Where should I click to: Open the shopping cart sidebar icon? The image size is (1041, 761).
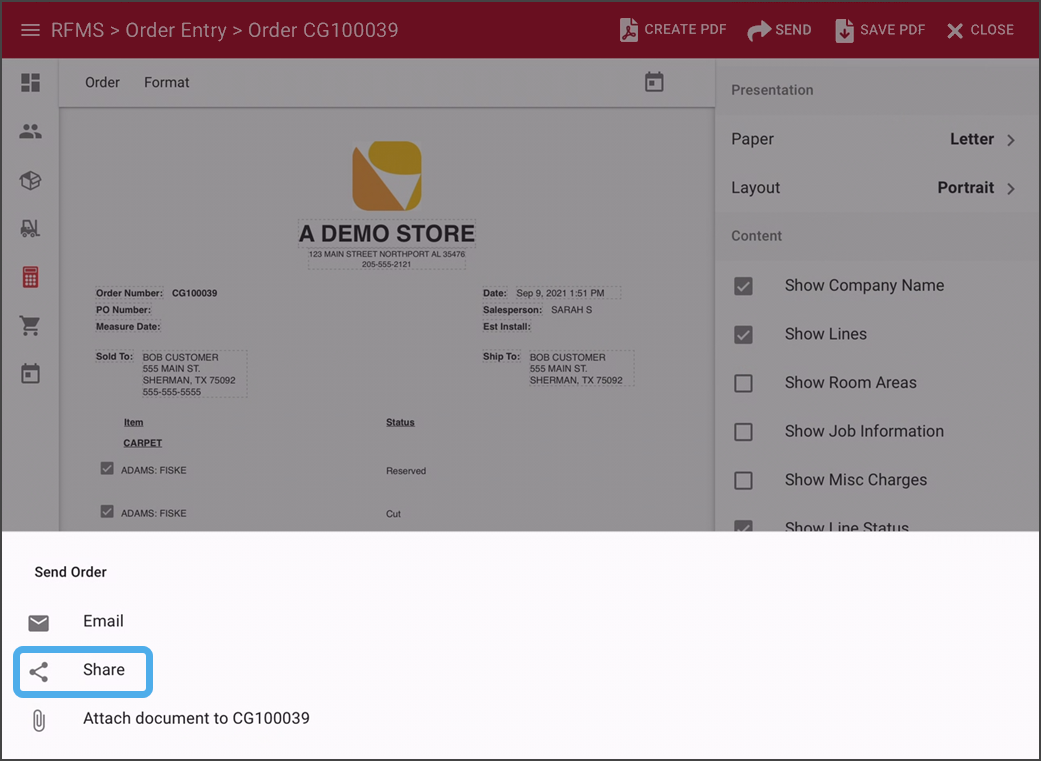(x=30, y=326)
